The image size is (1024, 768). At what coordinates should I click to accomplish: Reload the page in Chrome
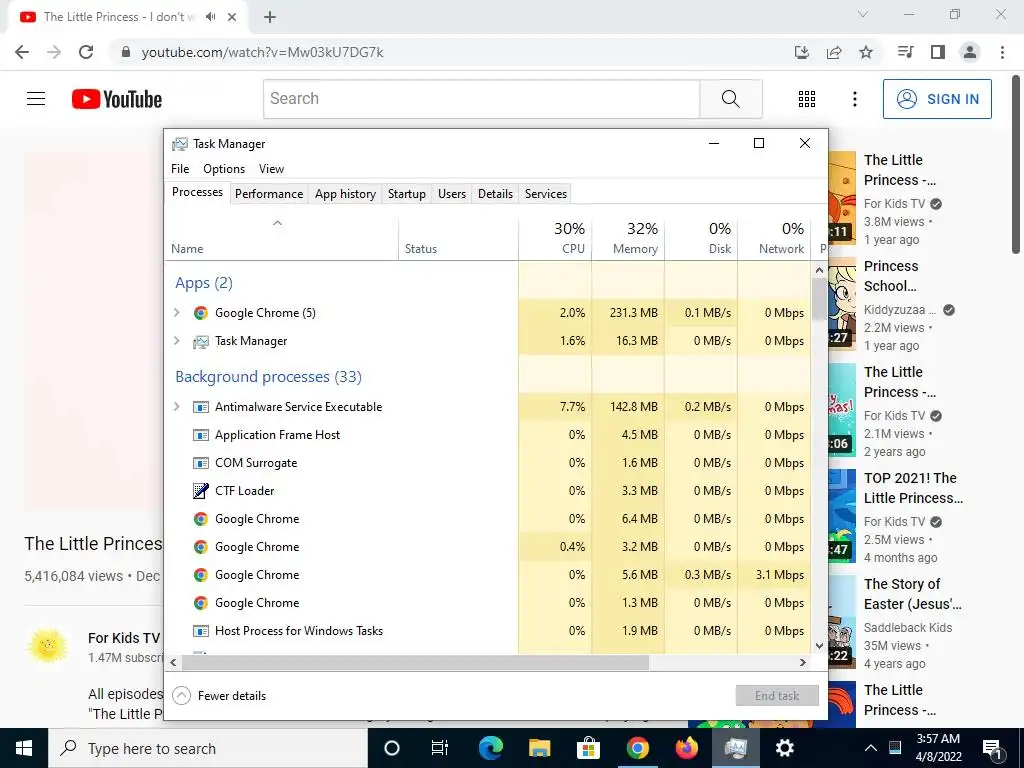(86, 52)
